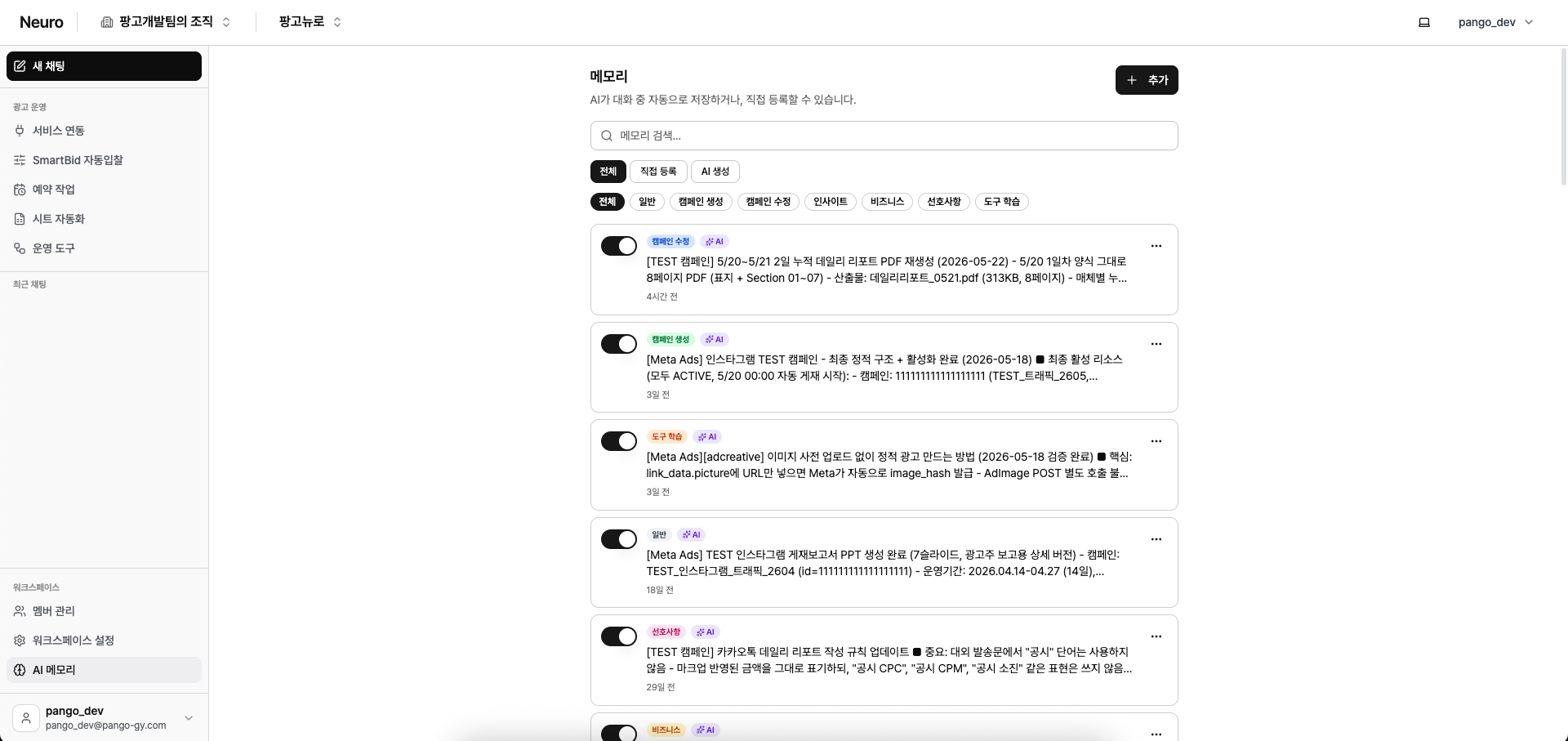Filter memories by 직접 등록
This screenshot has height=741, width=1568.
(658, 172)
